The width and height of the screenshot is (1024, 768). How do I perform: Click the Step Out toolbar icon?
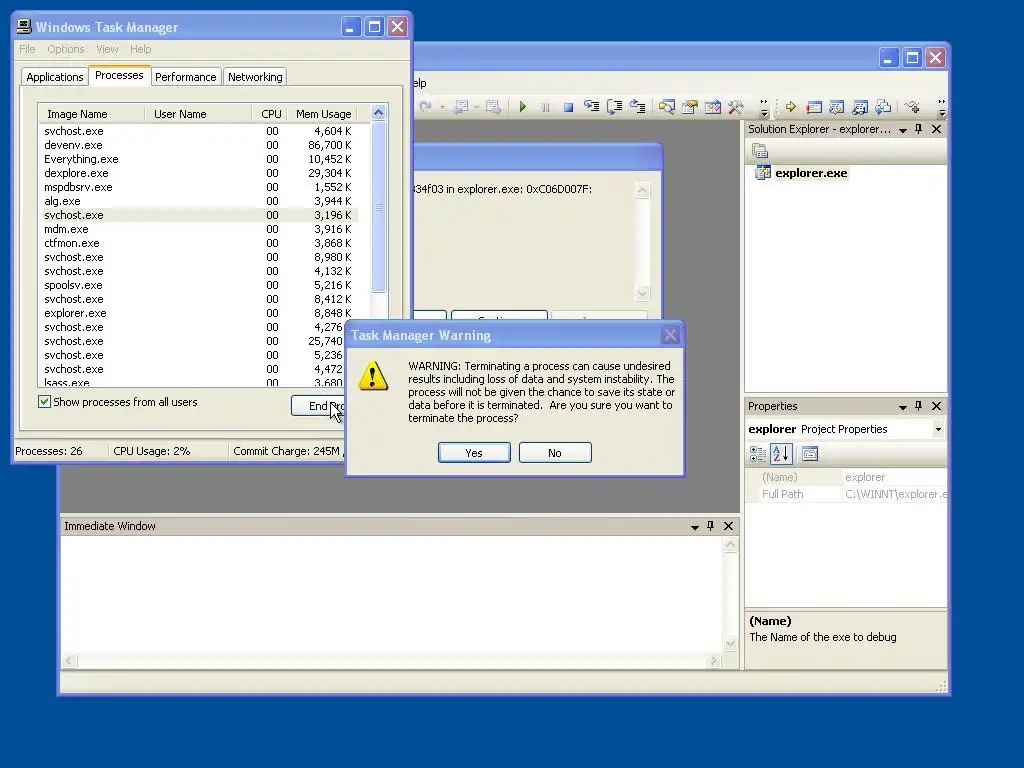(x=637, y=106)
